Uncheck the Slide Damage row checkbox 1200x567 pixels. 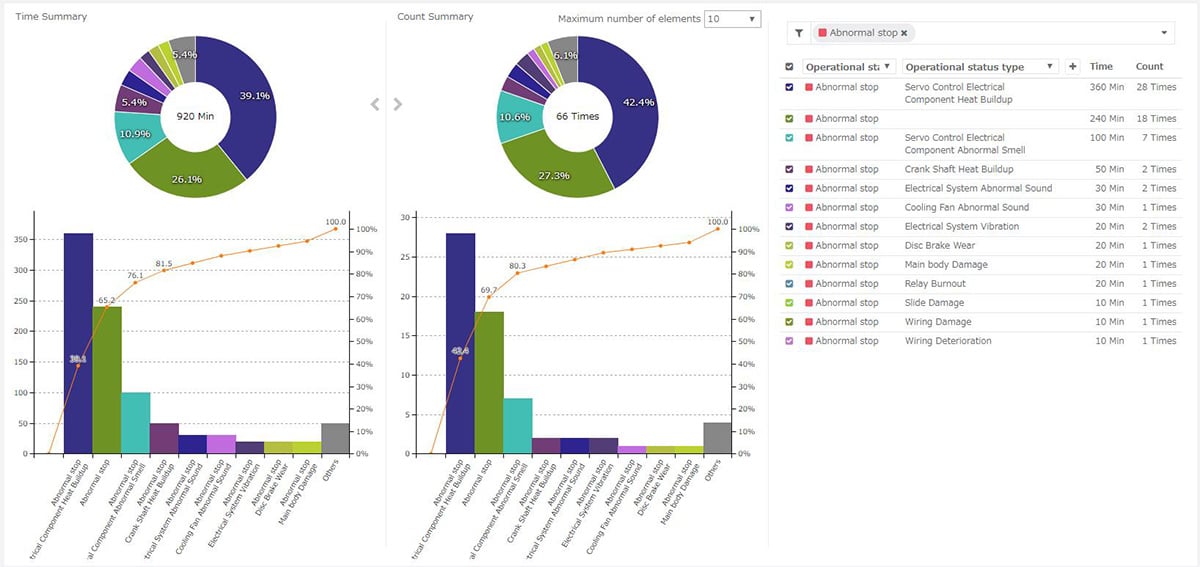click(x=789, y=303)
